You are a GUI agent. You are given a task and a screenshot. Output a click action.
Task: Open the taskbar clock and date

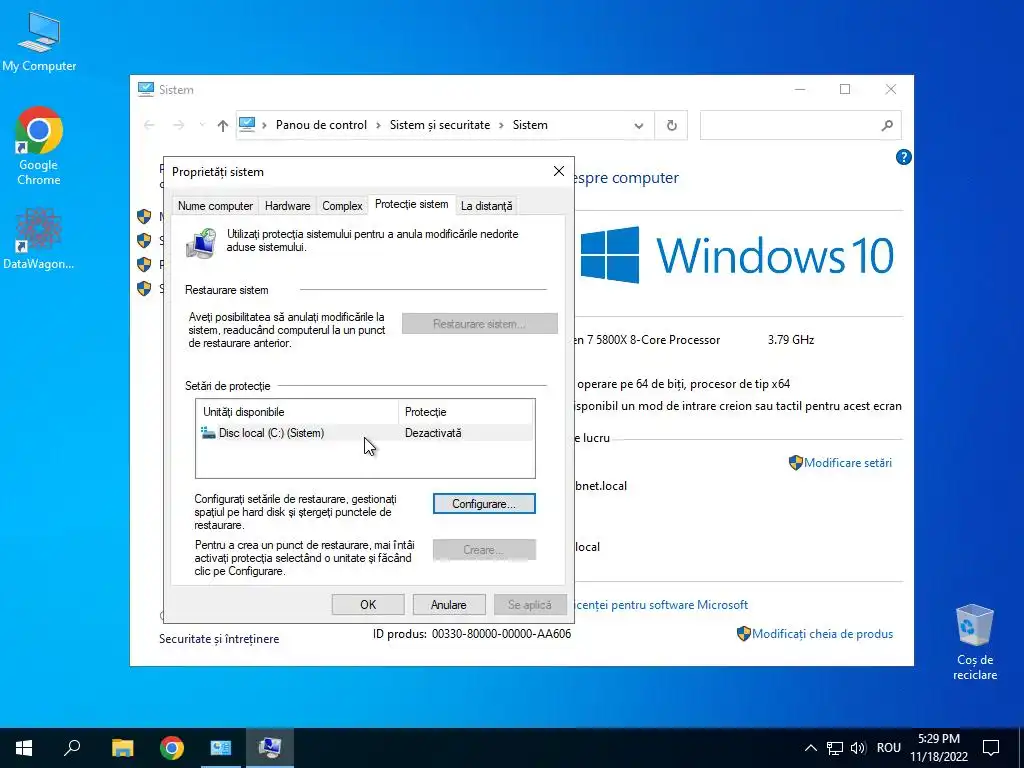click(x=939, y=748)
